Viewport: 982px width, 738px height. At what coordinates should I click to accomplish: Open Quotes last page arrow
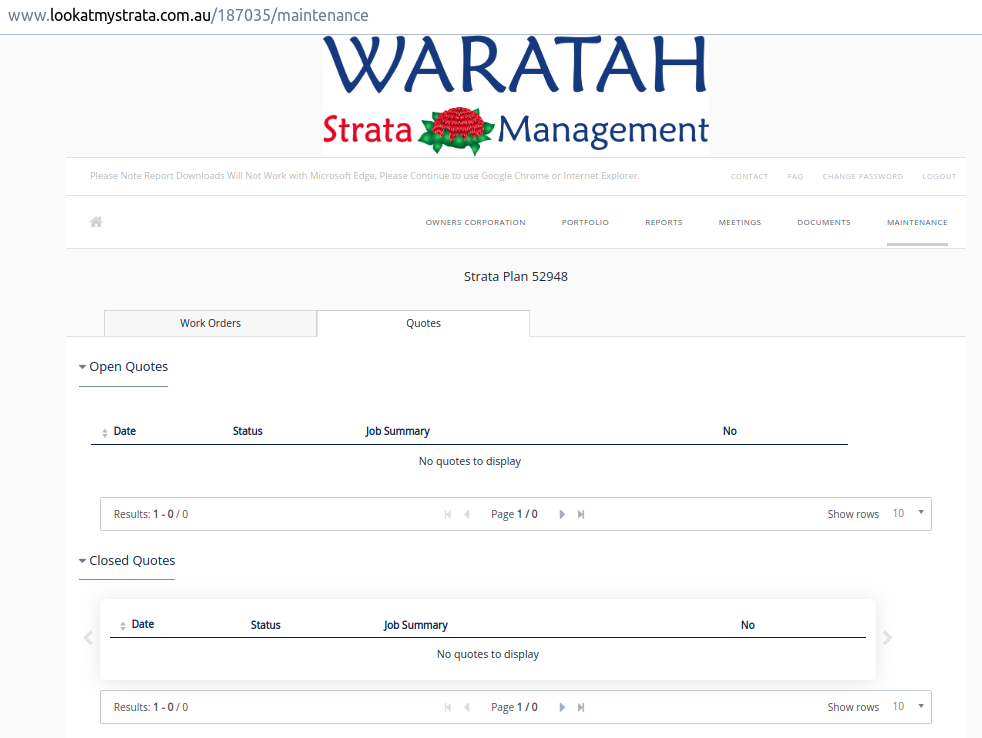coord(581,514)
